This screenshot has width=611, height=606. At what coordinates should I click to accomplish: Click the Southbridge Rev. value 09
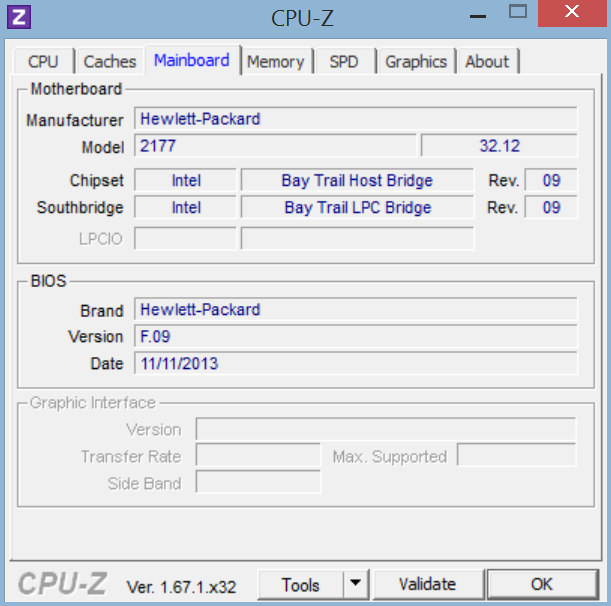(551, 207)
